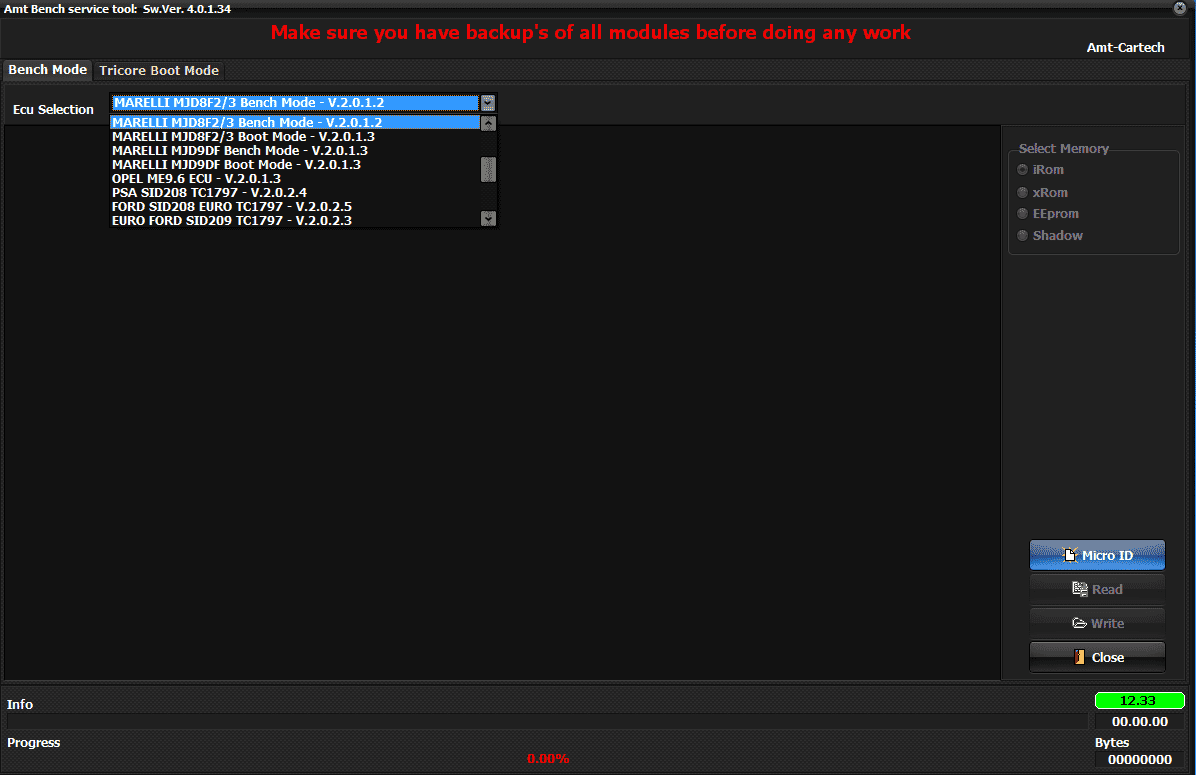The height and width of the screenshot is (775, 1196).
Task: Choose the EEprom radio button
Action: click(x=1023, y=214)
